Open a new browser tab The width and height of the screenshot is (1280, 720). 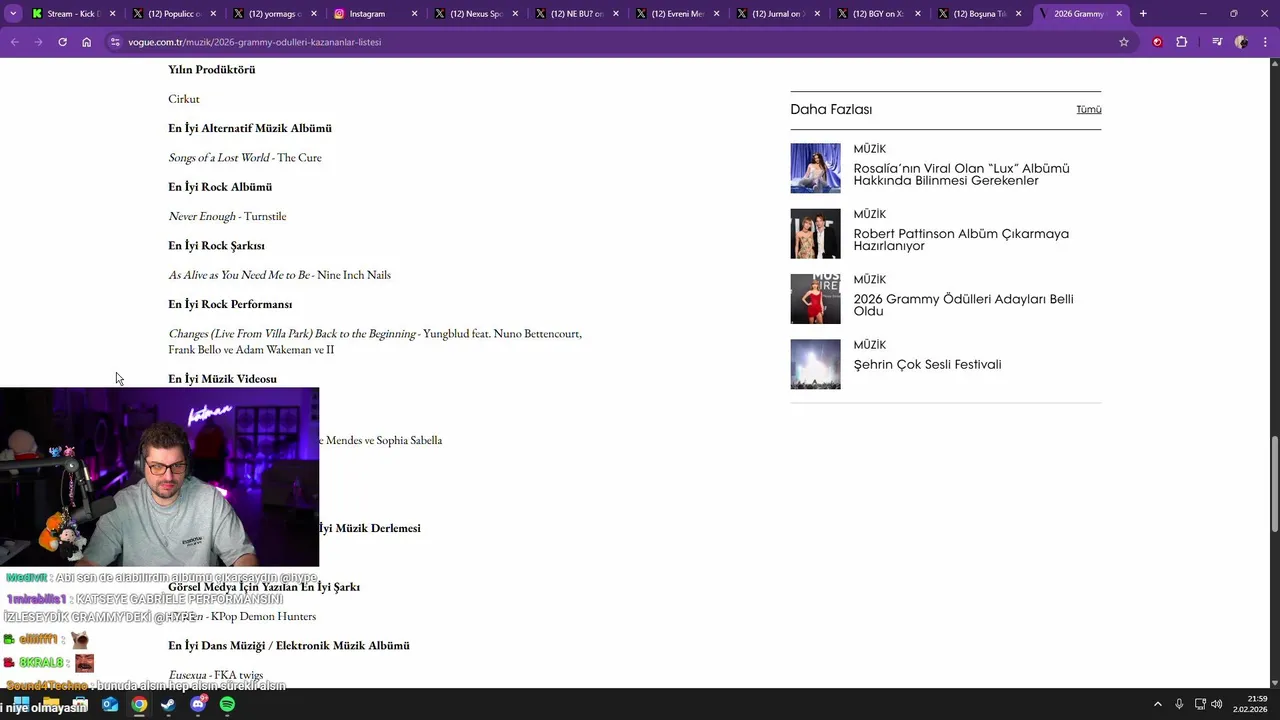1143,14
